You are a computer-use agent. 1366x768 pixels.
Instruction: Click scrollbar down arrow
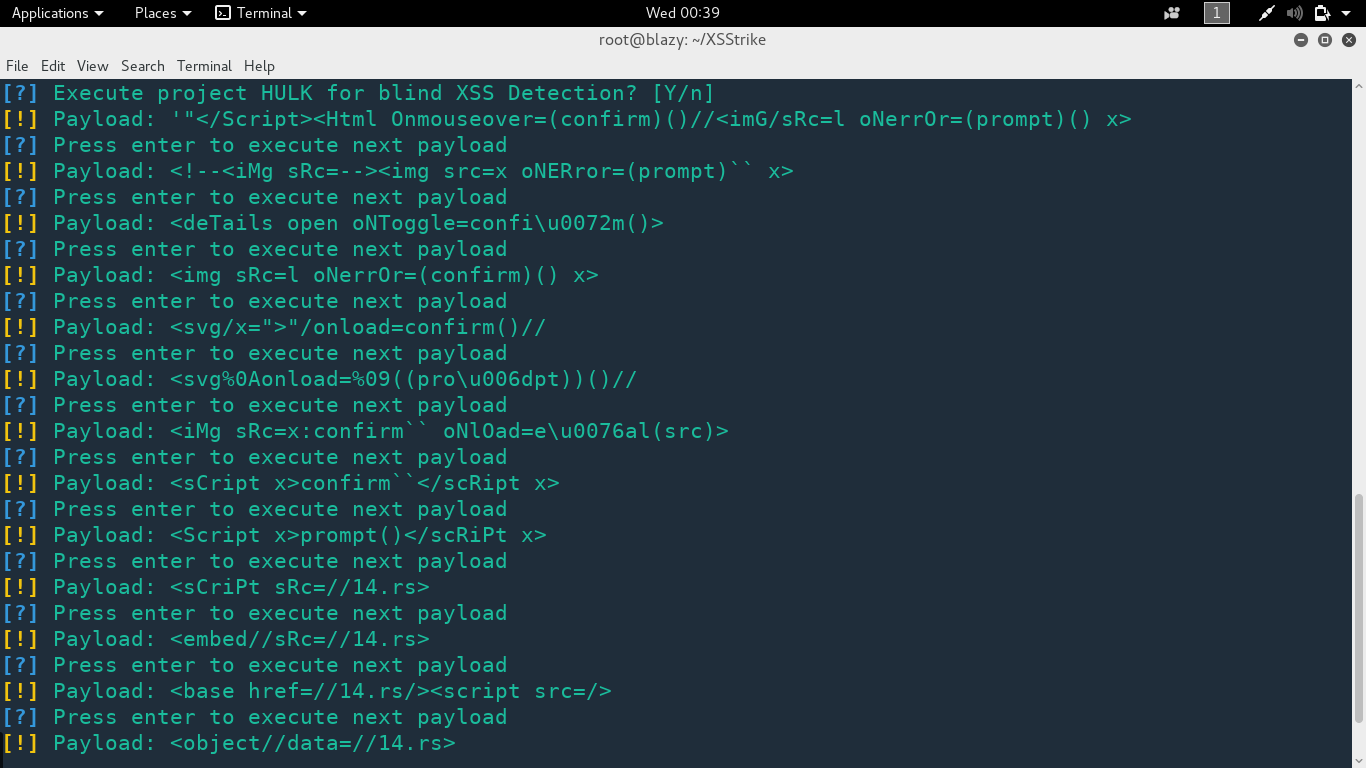click(1357, 760)
